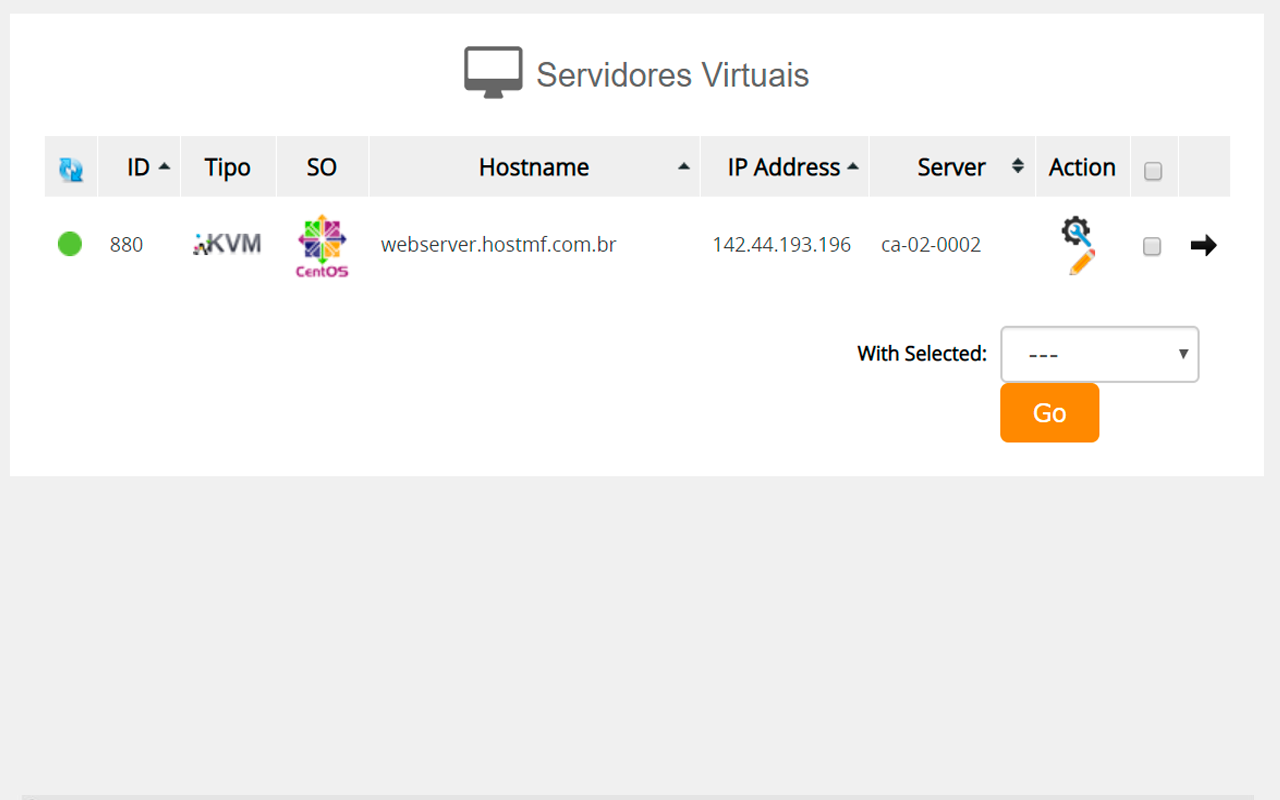Open the manage server gear-wrench icon
Image resolution: width=1280 pixels, height=800 pixels.
(1076, 231)
